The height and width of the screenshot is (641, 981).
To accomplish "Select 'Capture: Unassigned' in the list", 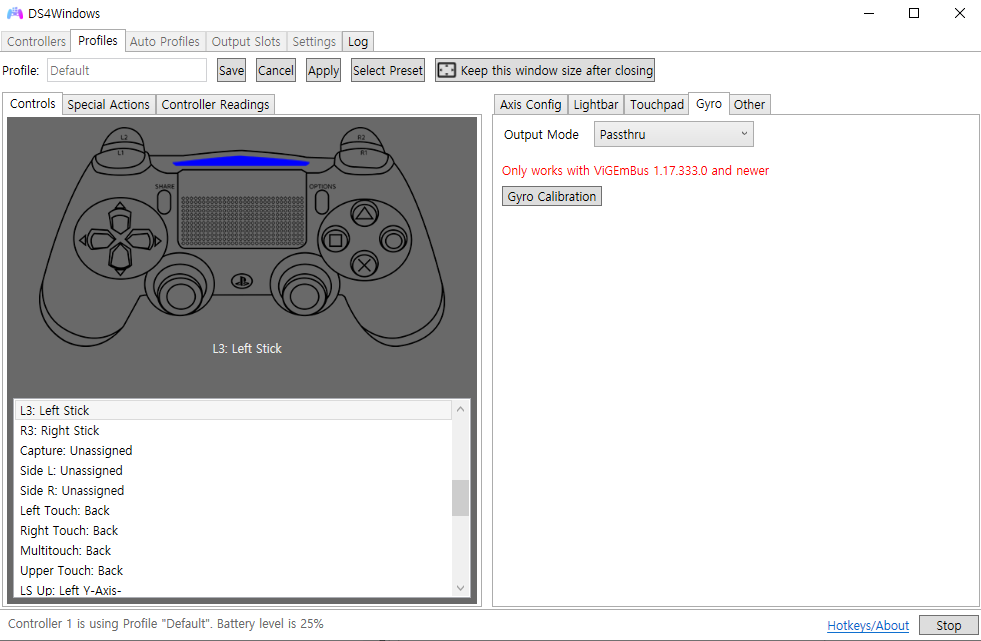I will click(233, 450).
